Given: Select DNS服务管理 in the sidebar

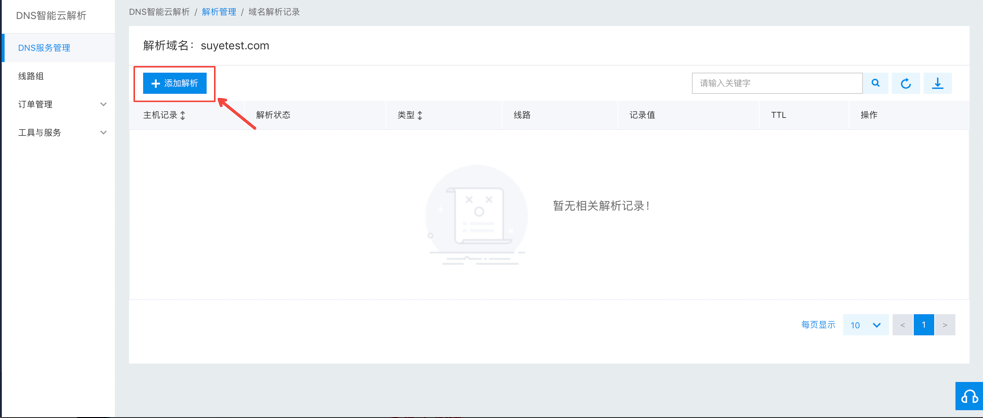Looking at the screenshot, I should click(x=44, y=48).
